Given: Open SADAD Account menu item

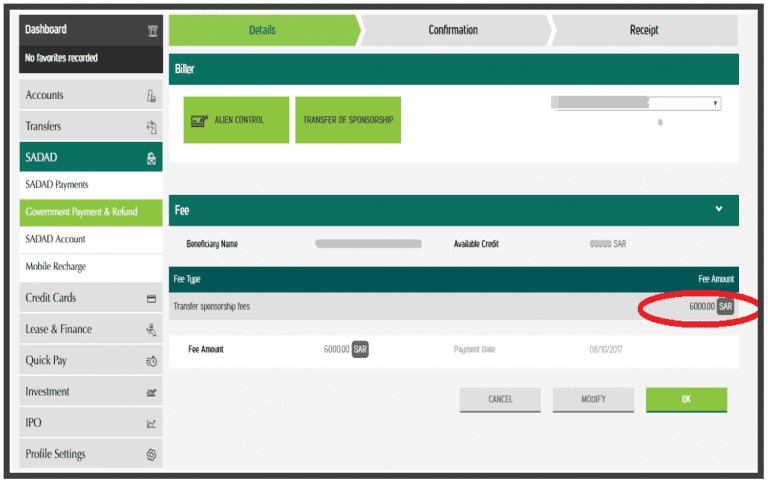Looking at the screenshot, I should click(x=55, y=239).
